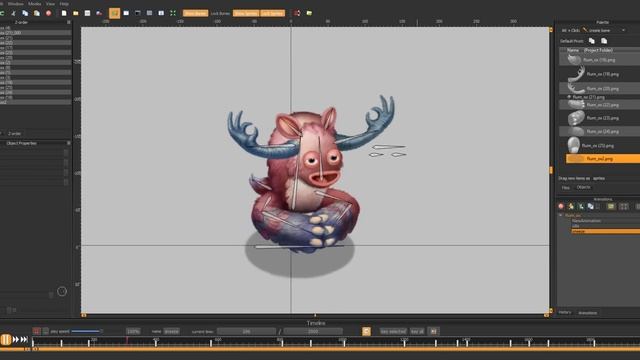Toggle the orange loop button on timeline
This screenshot has width=640, height=360.
point(367,331)
